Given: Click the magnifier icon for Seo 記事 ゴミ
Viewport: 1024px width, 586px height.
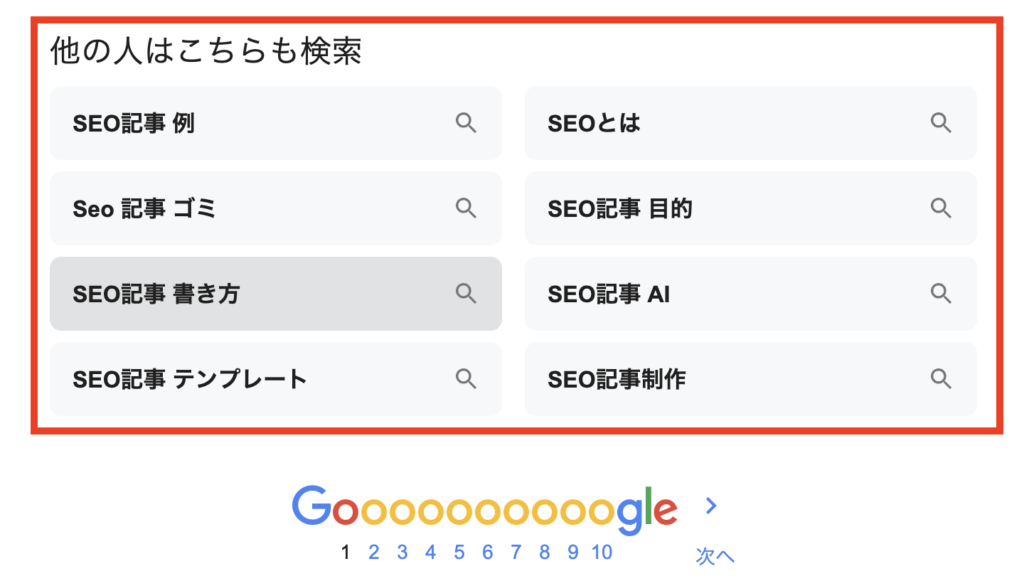Looking at the screenshot, I should pyautogui.click(x=466, y=208).
